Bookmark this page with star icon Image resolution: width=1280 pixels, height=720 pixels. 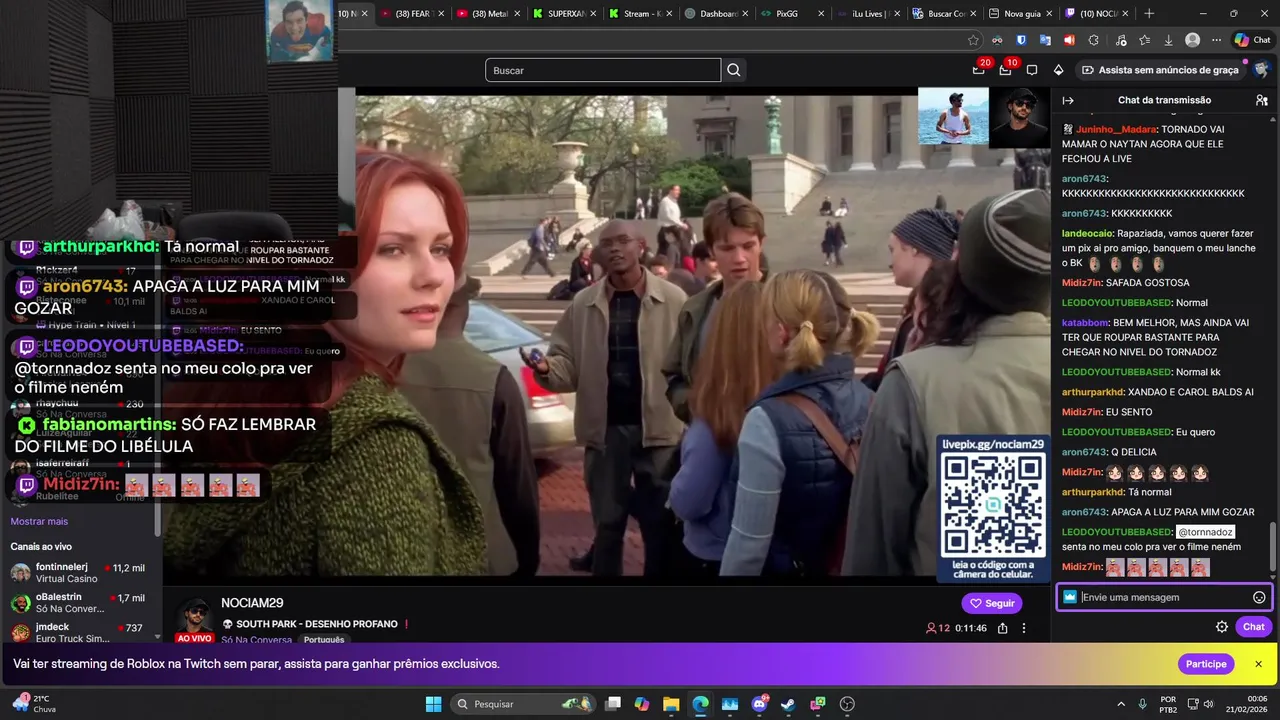click(x=973, y=40)
